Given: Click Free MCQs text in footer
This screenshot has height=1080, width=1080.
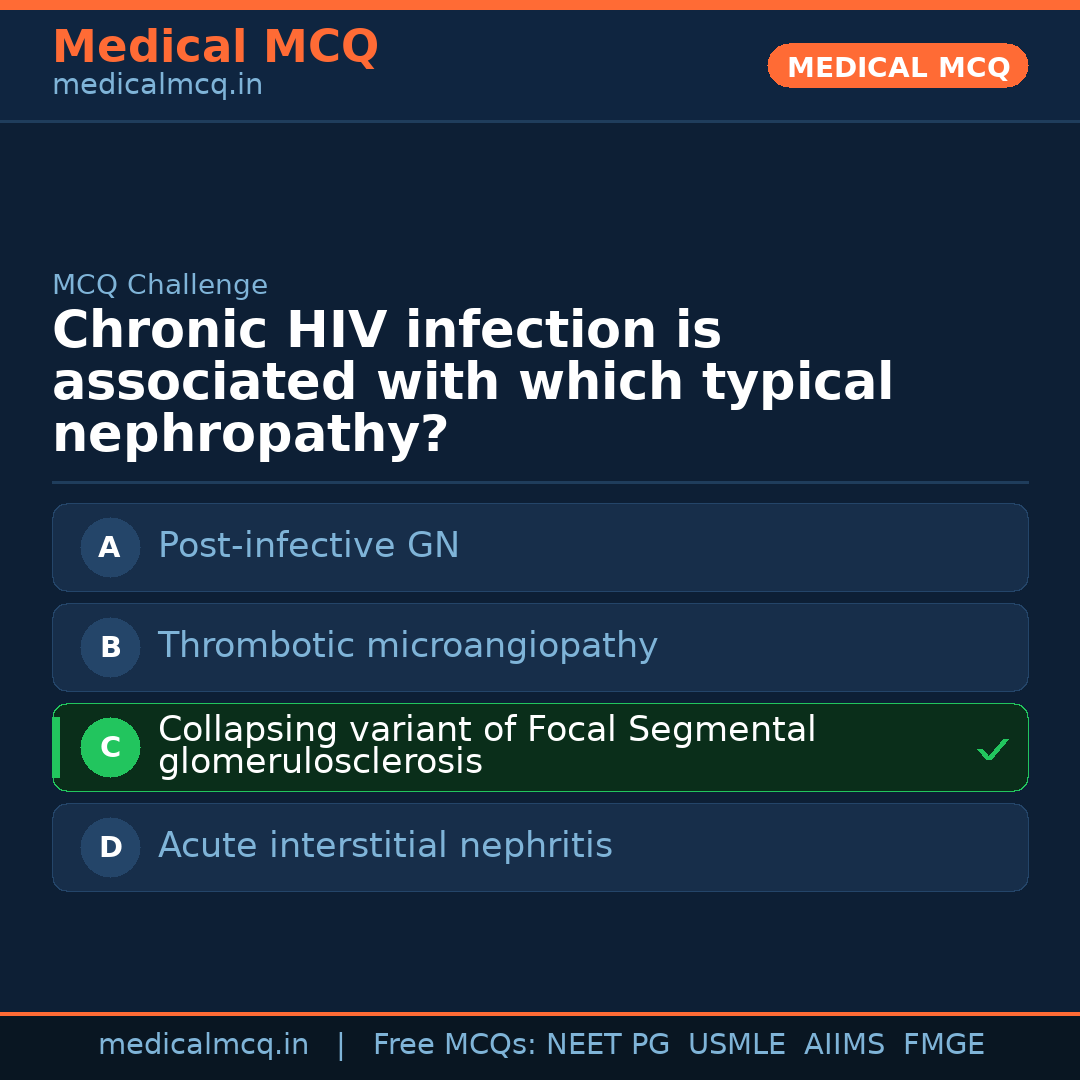Looking at the screenshot, I should [454, 1045].
